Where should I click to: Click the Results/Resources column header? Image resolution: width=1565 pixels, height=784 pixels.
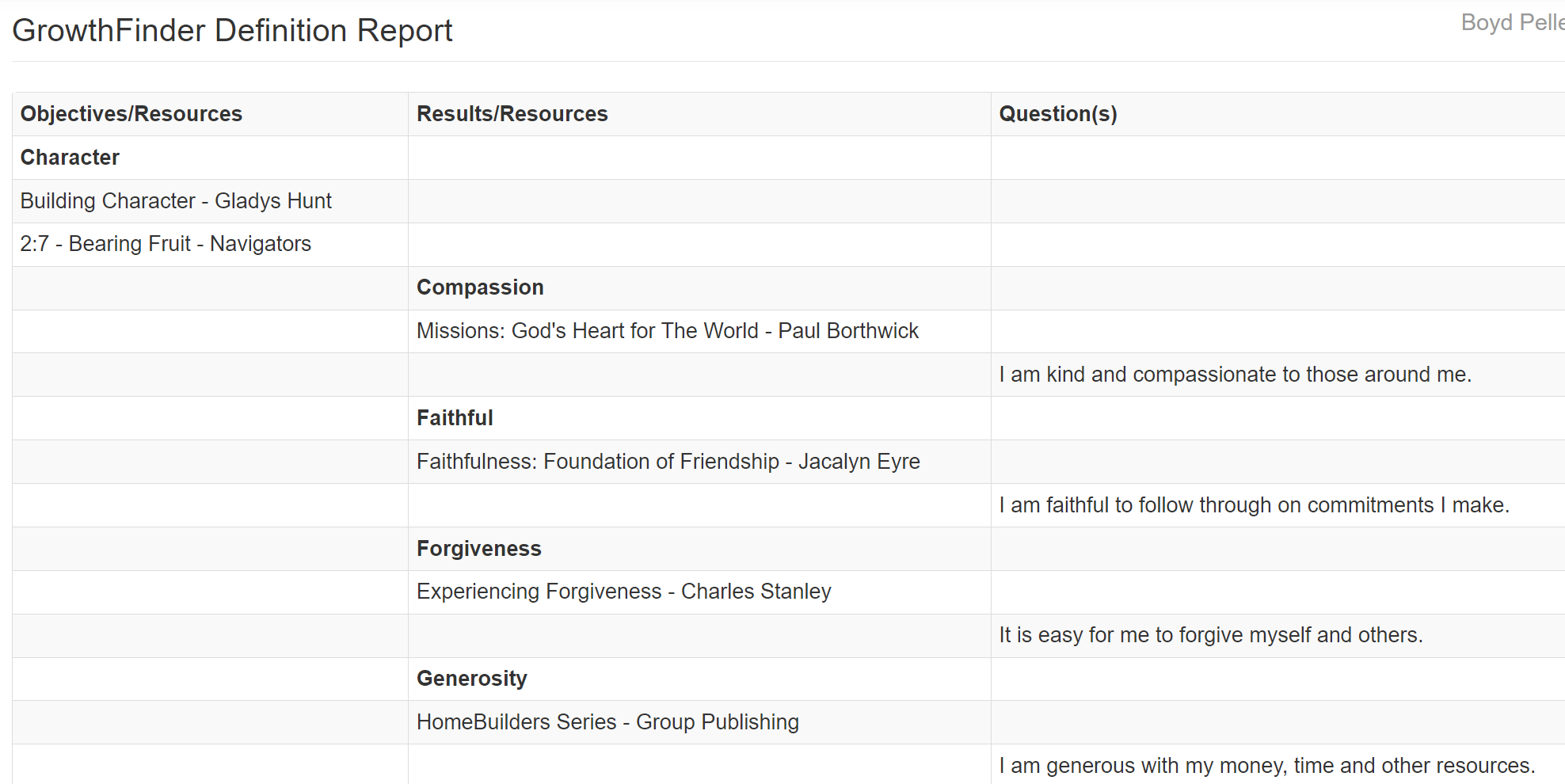tap(512, 114)
